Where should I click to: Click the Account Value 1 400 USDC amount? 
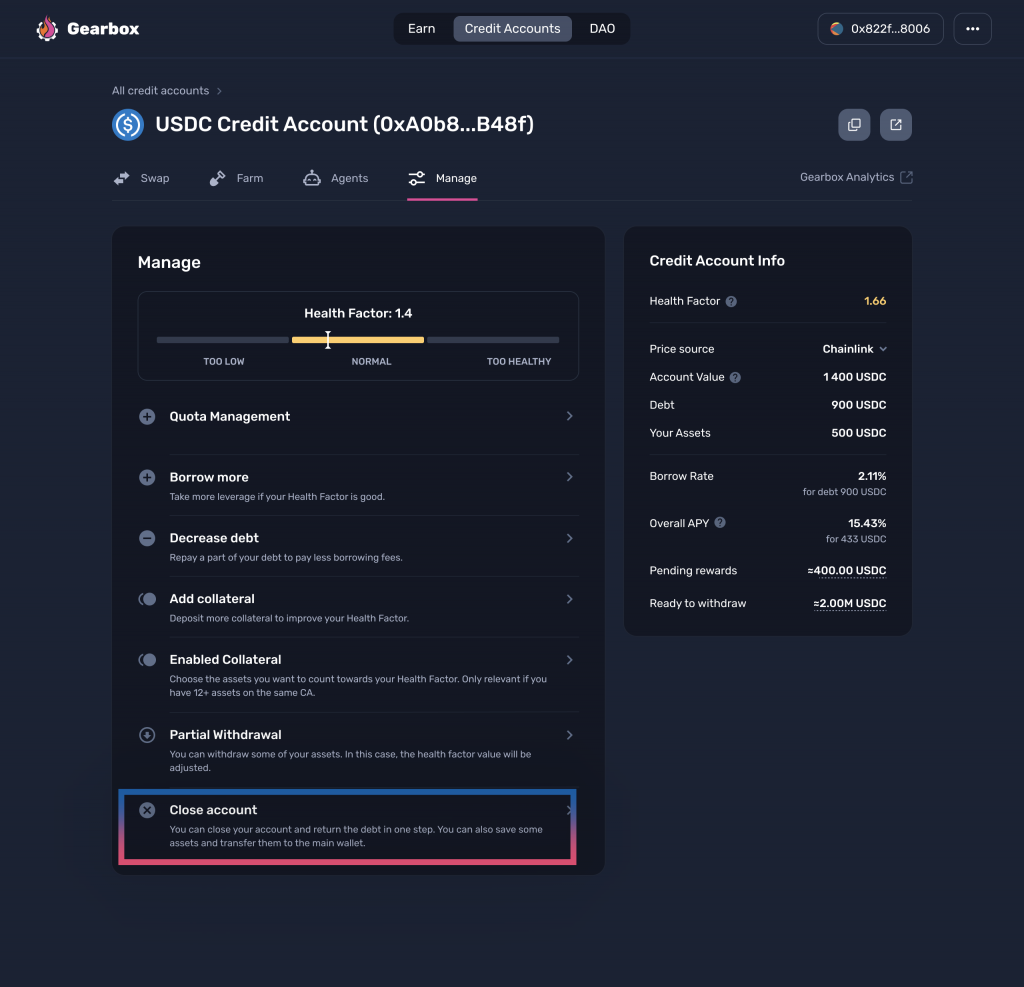click(854, 377)
